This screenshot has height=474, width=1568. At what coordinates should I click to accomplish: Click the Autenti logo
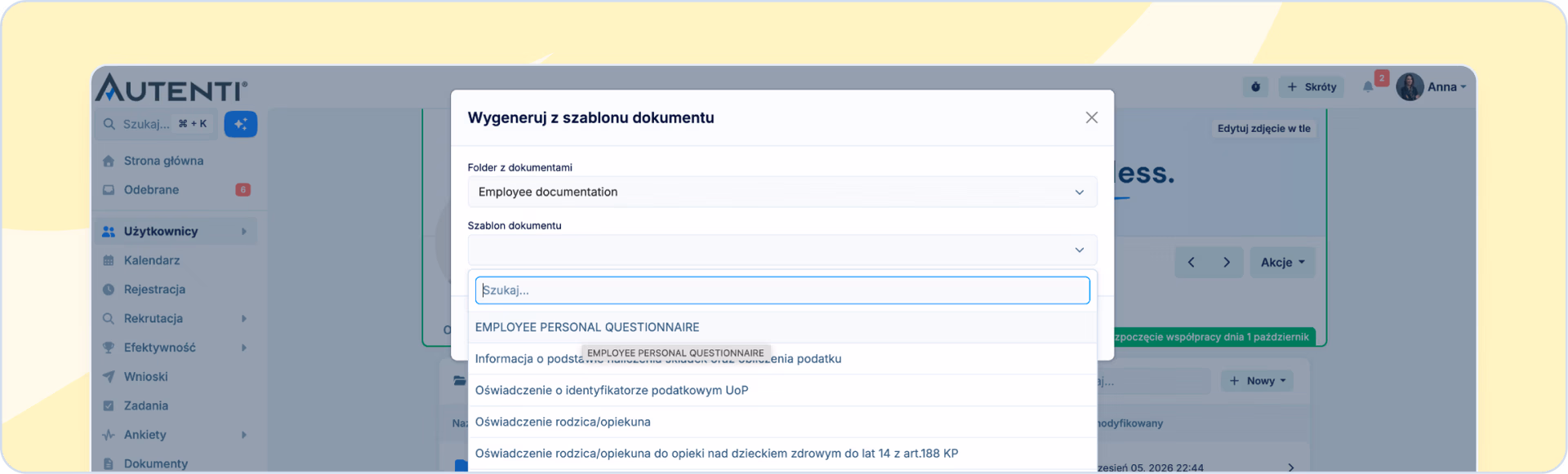click(171, 88)
